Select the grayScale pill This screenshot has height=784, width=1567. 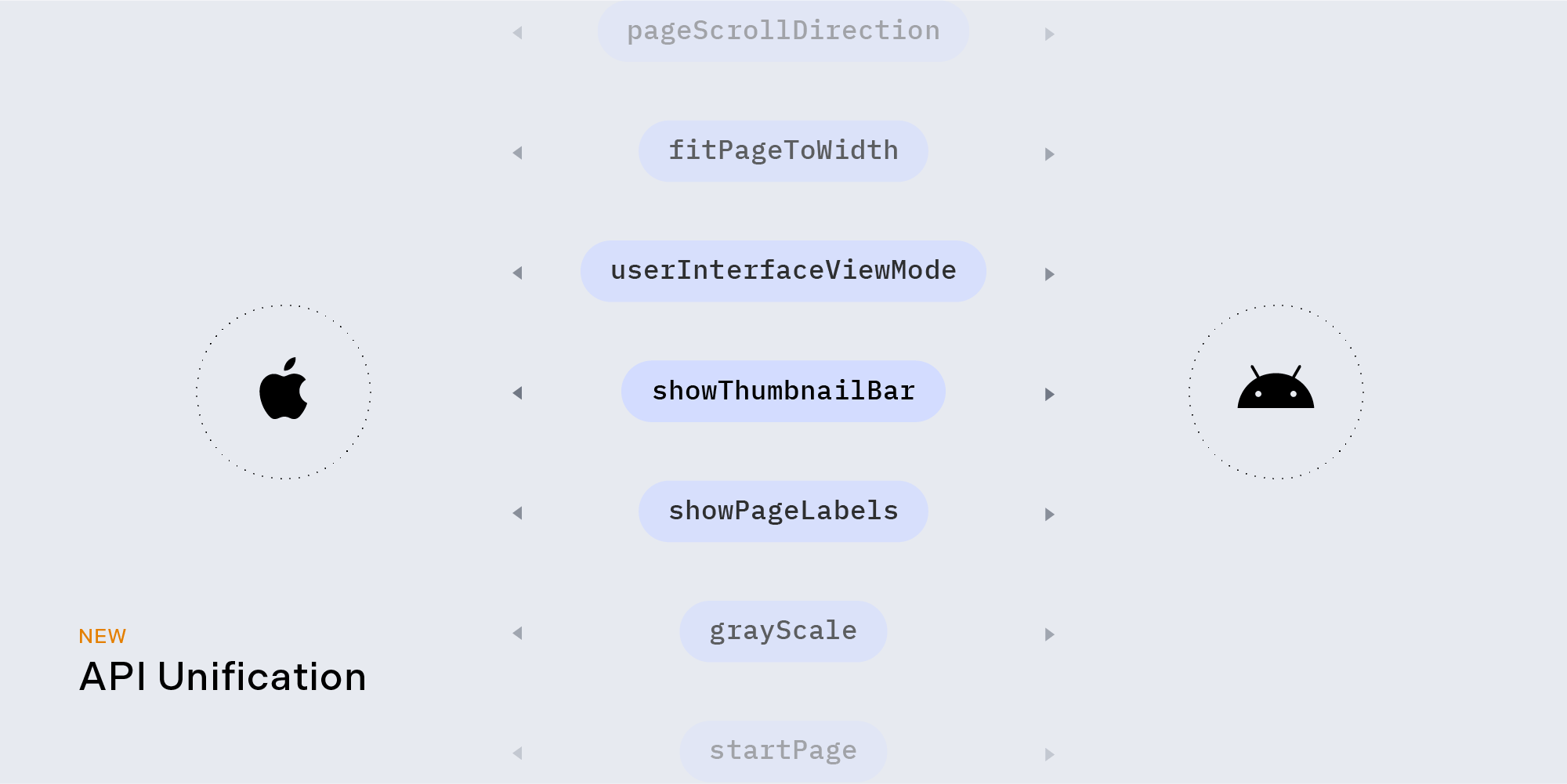783,631
